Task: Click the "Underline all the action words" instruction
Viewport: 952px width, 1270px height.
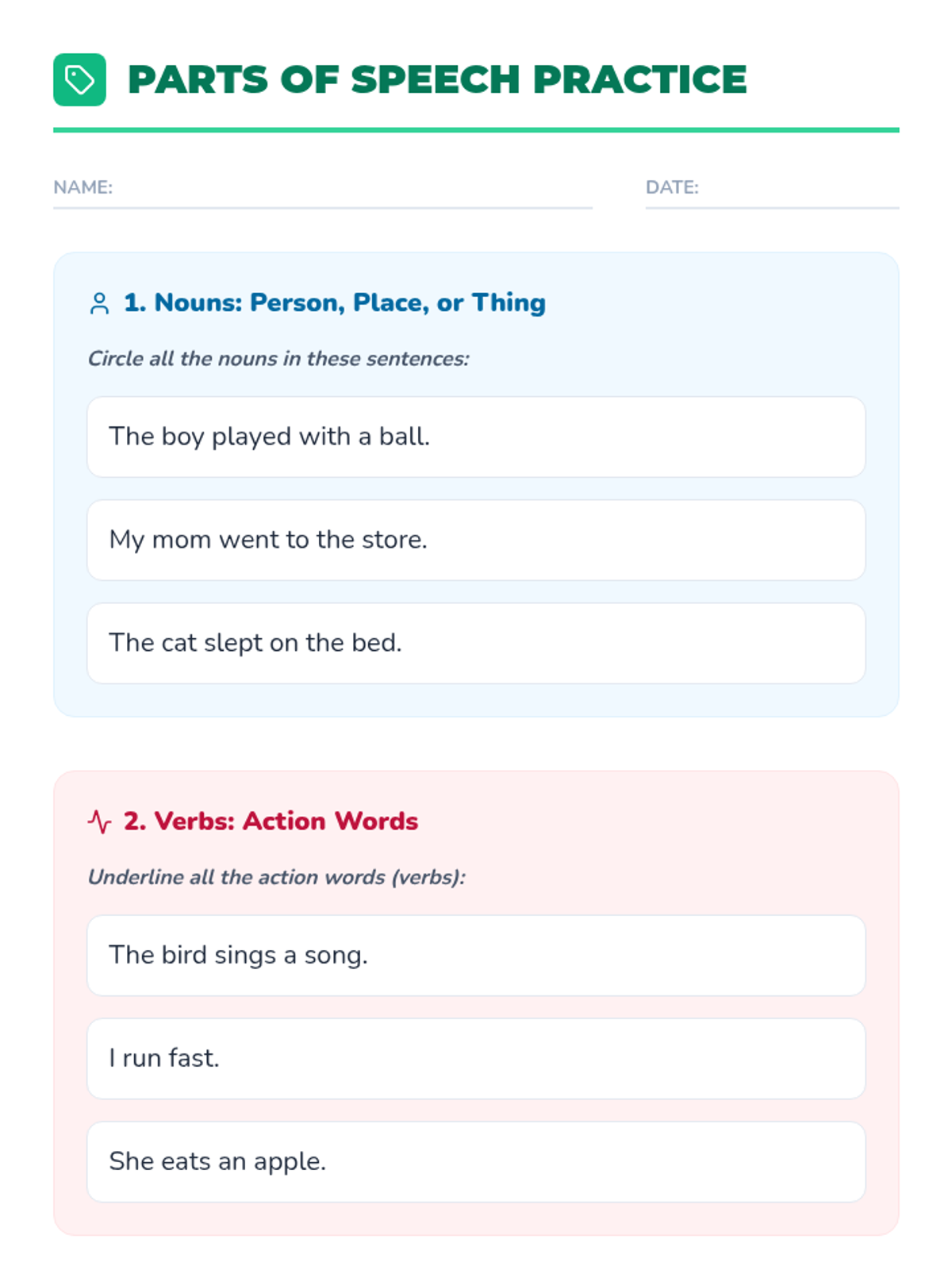Action: coord(276,877)
